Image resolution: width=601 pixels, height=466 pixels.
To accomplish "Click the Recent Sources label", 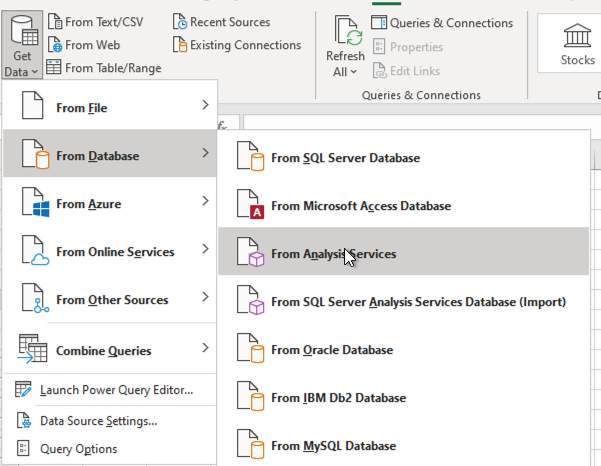I will pyautogui.click(x=230, y=22).
